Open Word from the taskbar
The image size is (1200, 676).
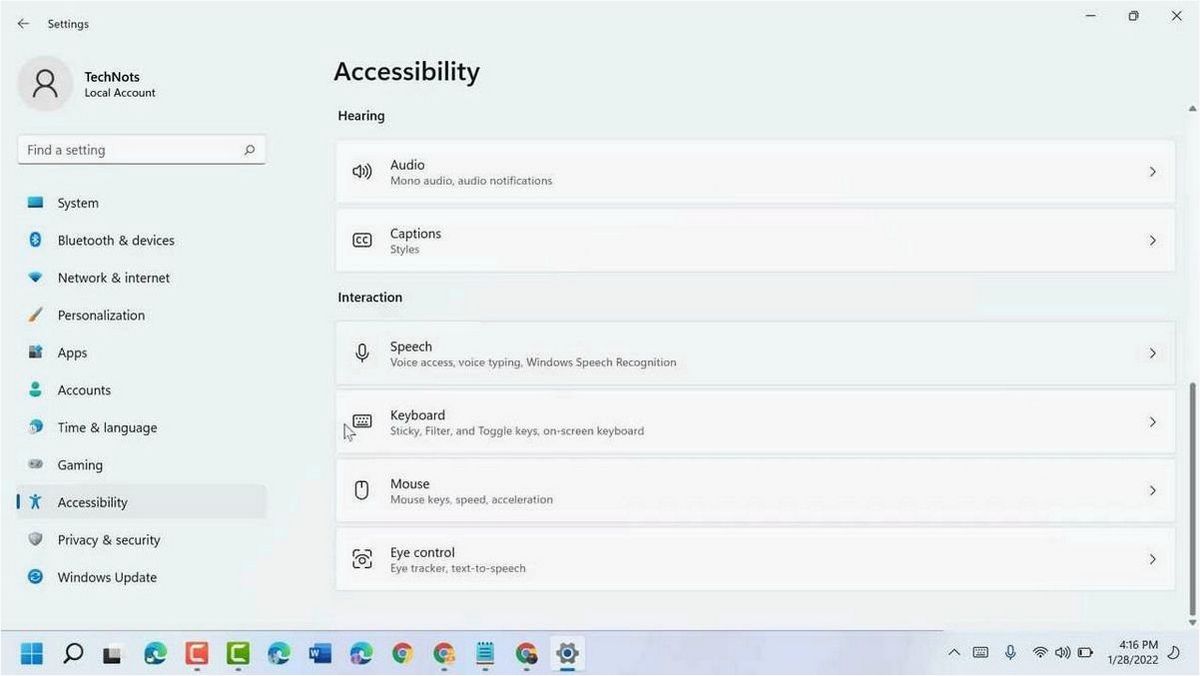(x=320, y=654)
